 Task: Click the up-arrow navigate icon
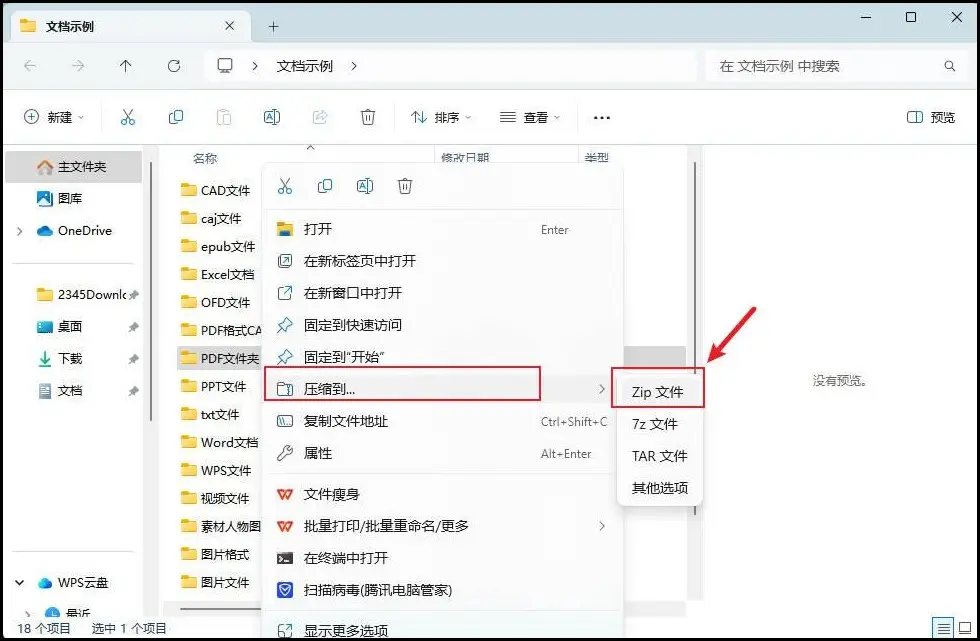(123, 66)
